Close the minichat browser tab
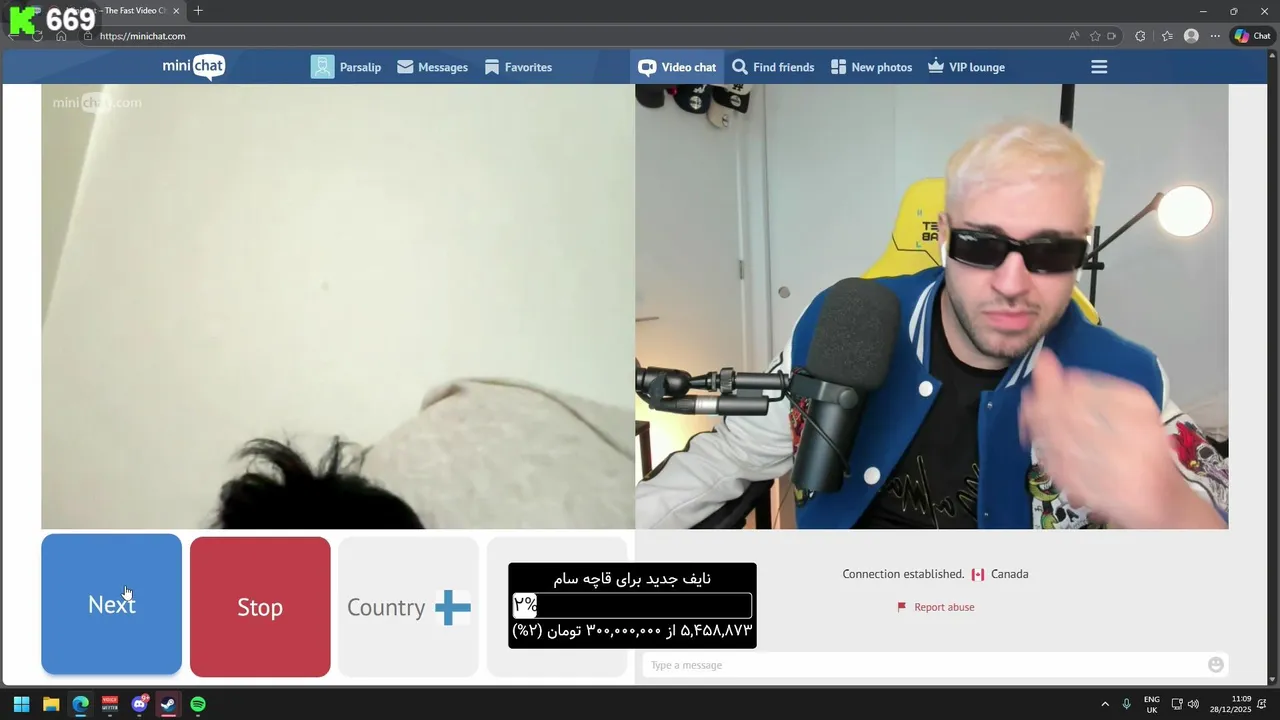This screenshot has height=720, width=1280. pos(177,11)
